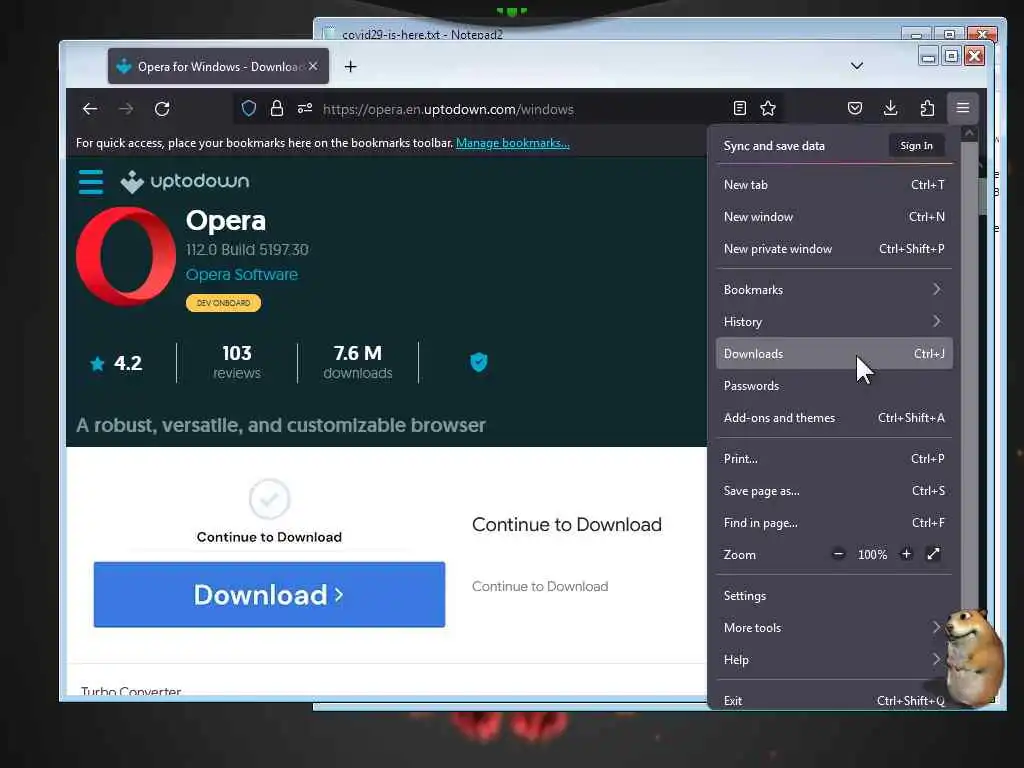1024x768 pixels.
Task: Choose Print... from the menu
Action: click(834, 458)
